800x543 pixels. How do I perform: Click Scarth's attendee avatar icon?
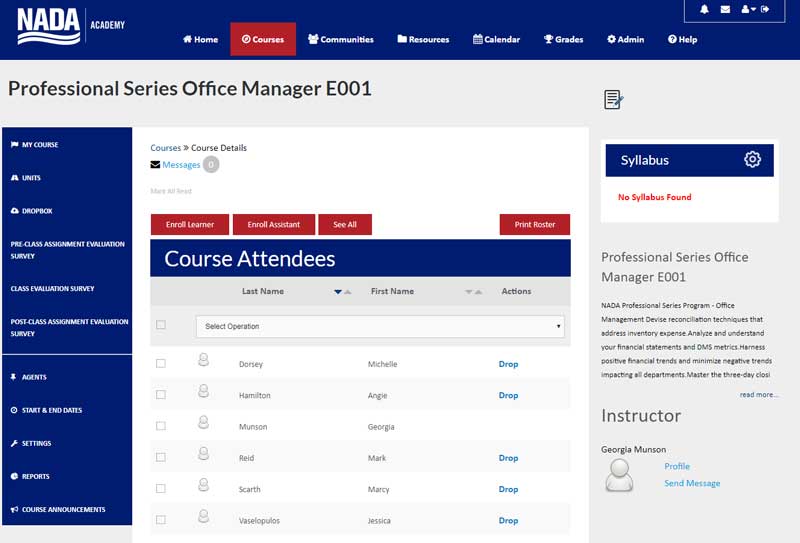click(204, 485)
